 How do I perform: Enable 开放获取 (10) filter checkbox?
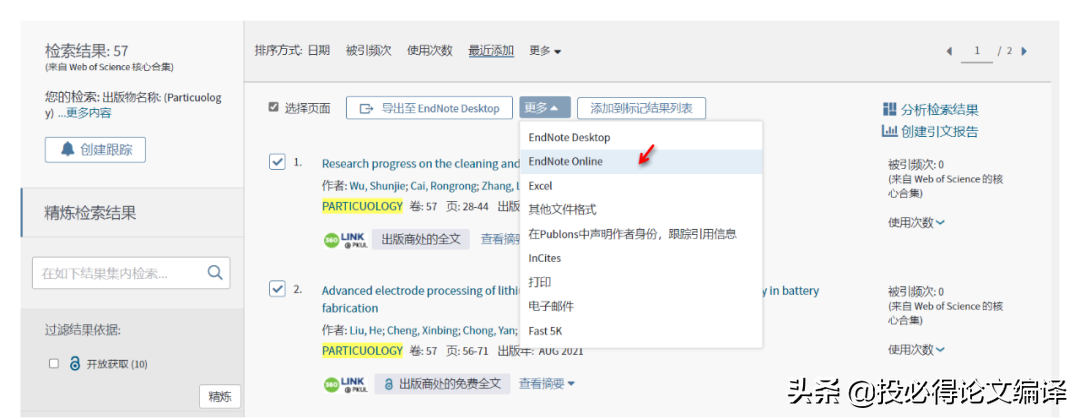point(54,364)
